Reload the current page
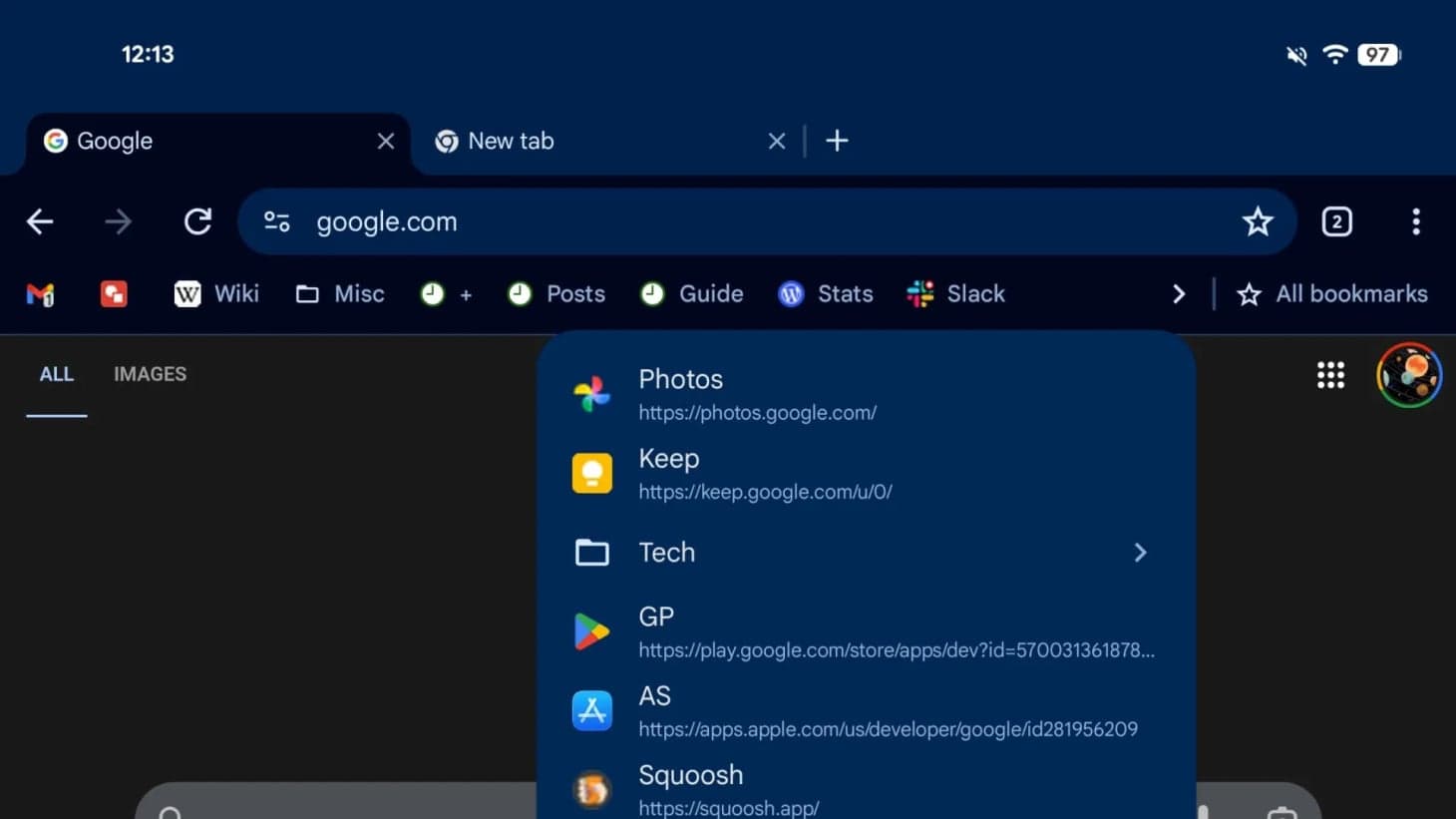Viewport: 1456px width, 819px height. pos(197,221)
